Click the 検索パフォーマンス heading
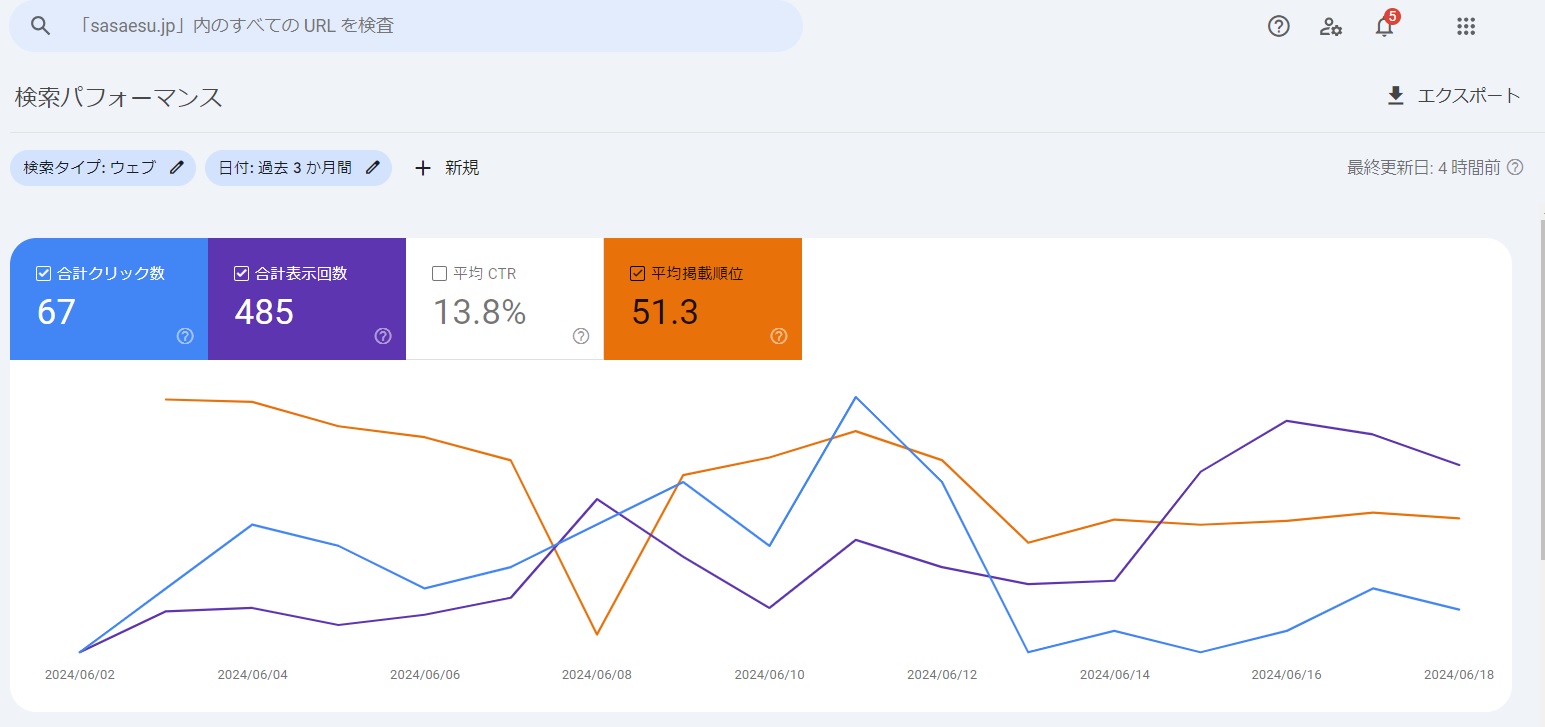This screenshot has height=727, width=1545. coord(118,98)
